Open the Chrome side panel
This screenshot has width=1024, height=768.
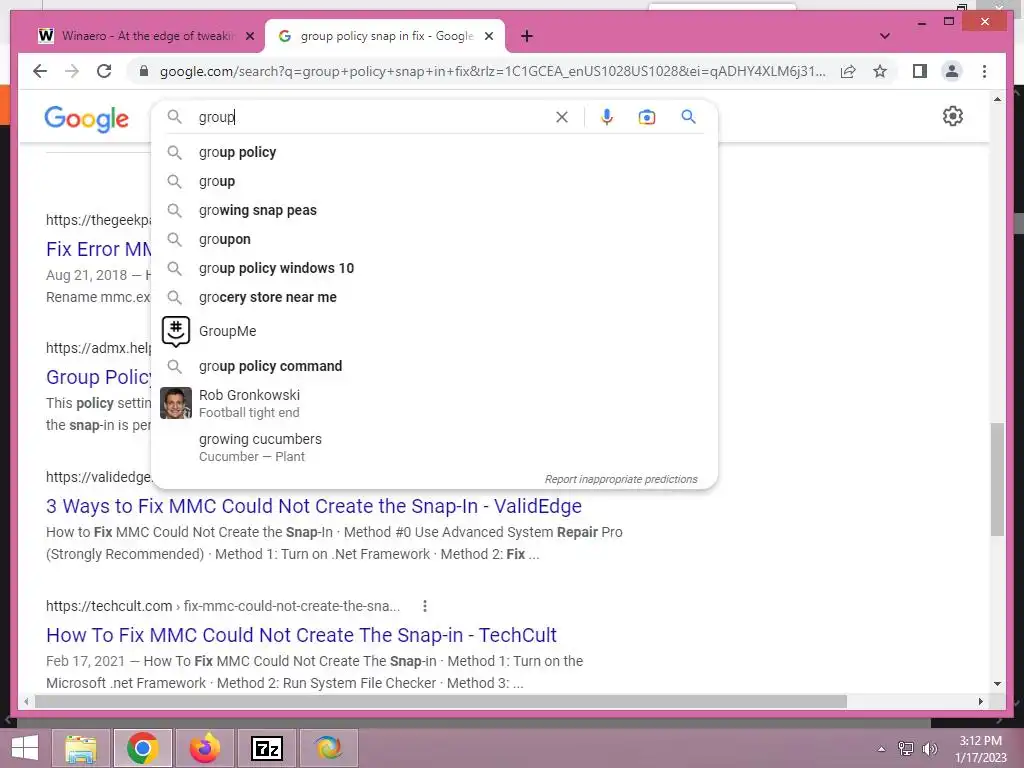click(920, 71)
